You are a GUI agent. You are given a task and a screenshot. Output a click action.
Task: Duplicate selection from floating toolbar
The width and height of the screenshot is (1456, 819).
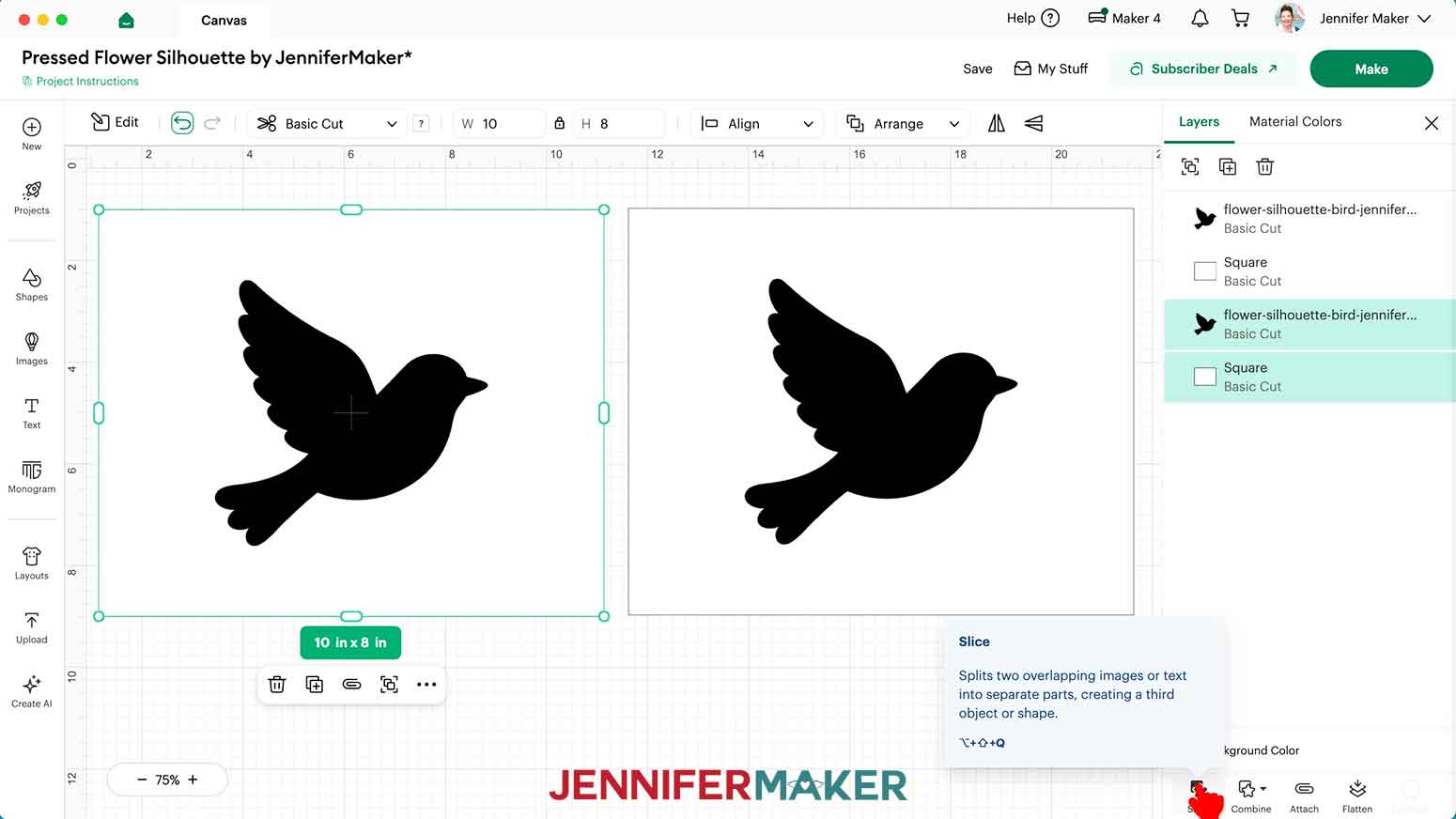pos(315,685)
